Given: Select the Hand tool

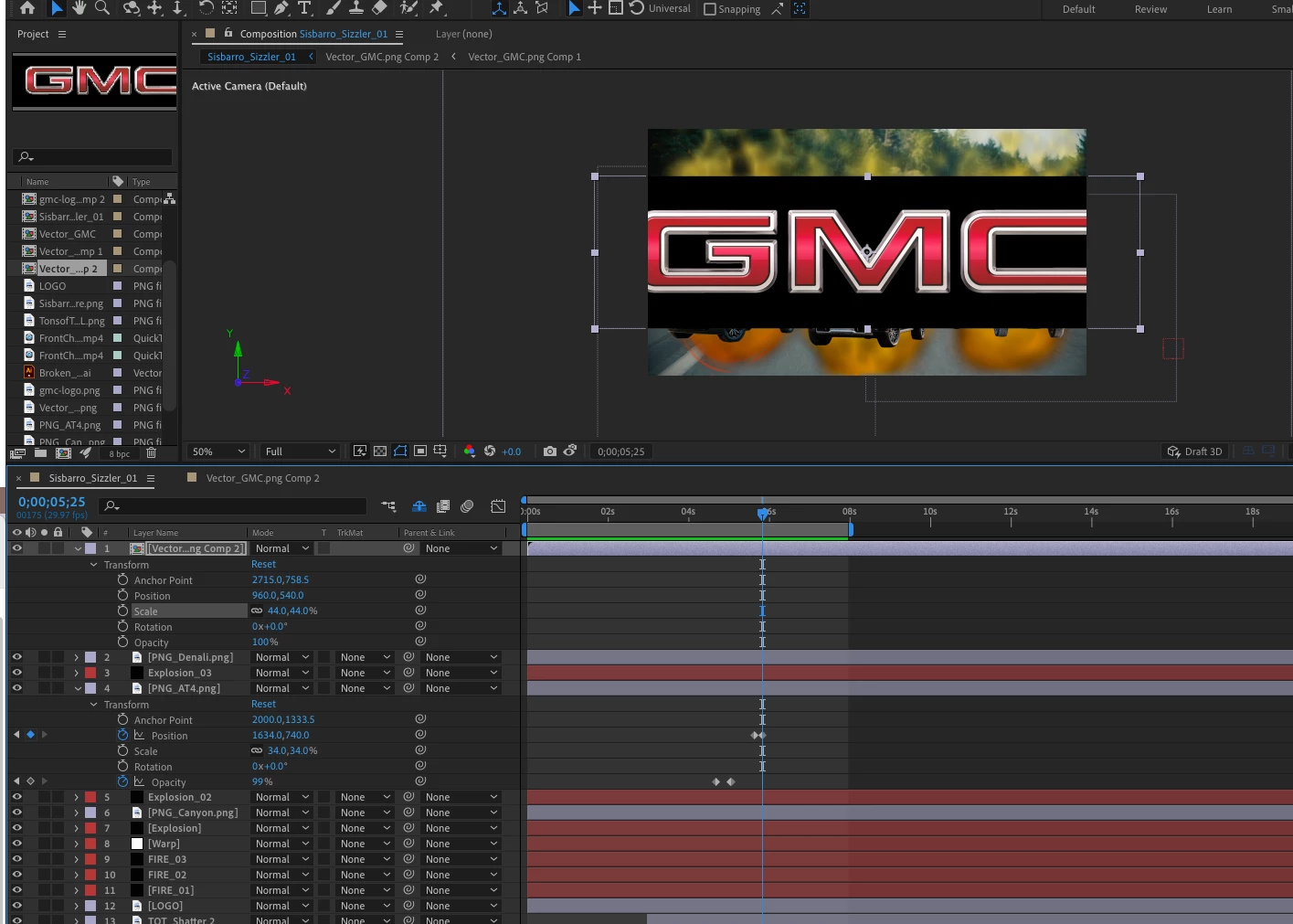Looking at the screenshot, I should (x=79, y=8).
